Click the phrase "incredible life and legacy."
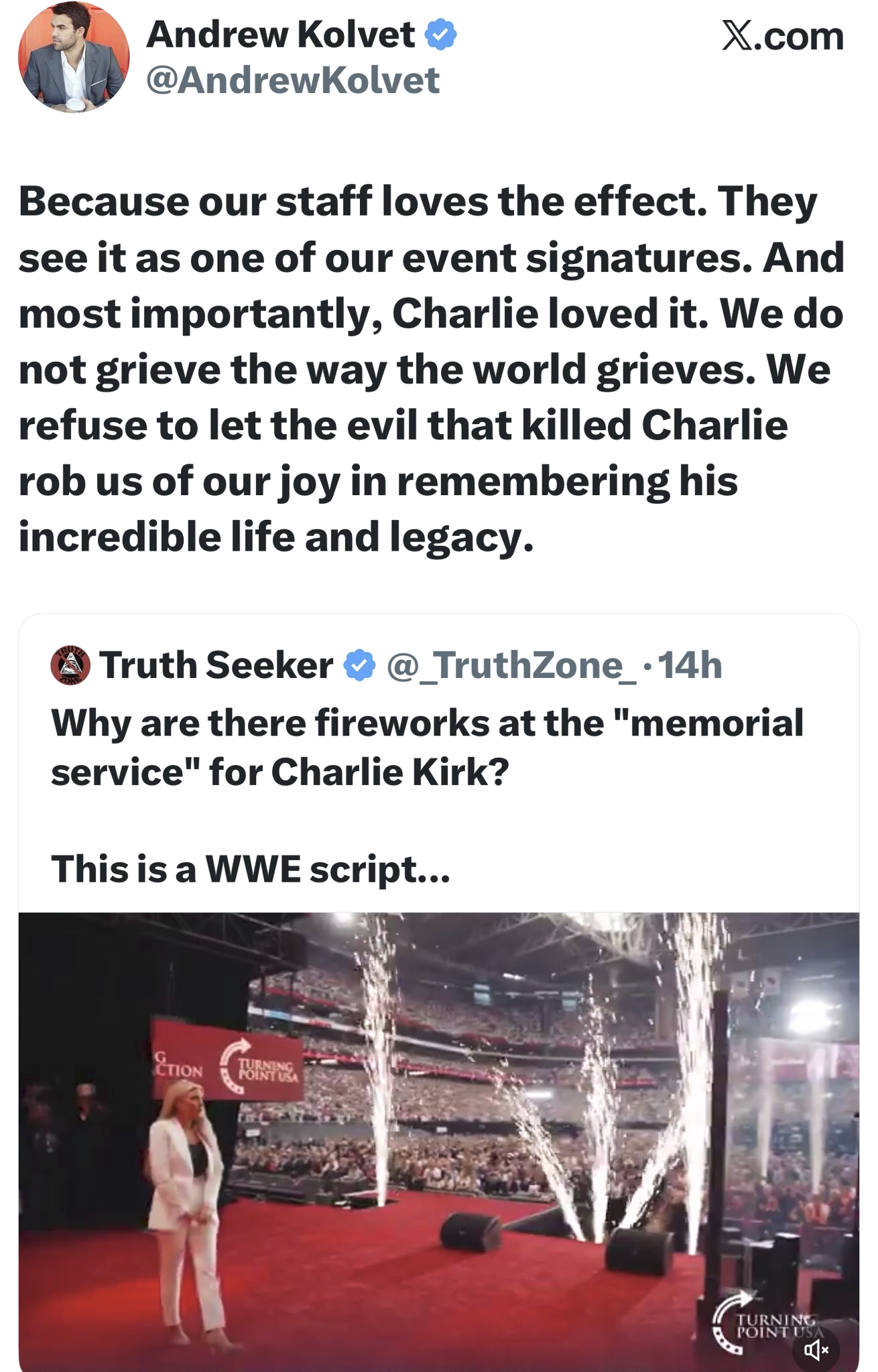This screenshot has height=1372, width=878. click(x=276, y=537)
